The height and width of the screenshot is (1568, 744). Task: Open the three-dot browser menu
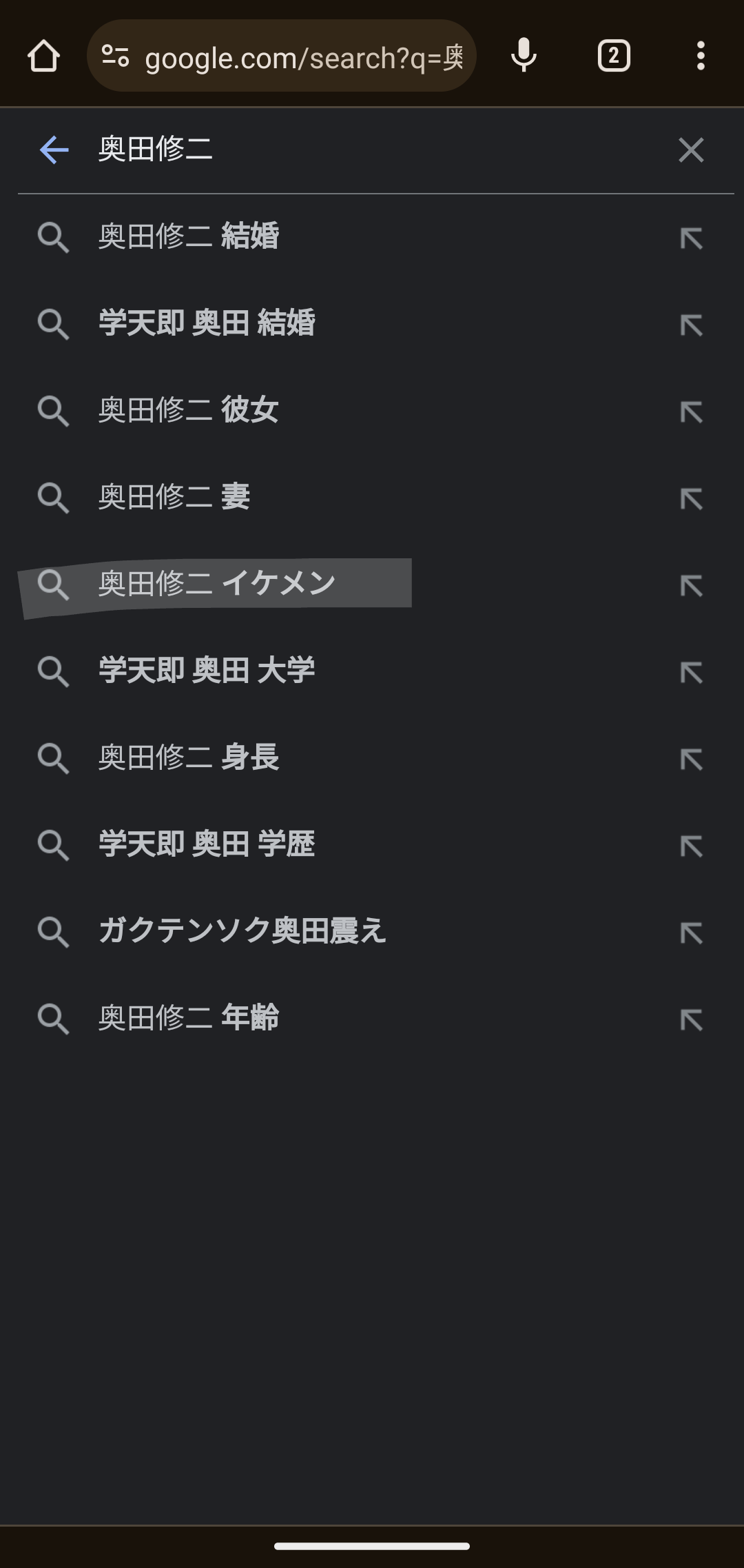[x=701, y=56]
